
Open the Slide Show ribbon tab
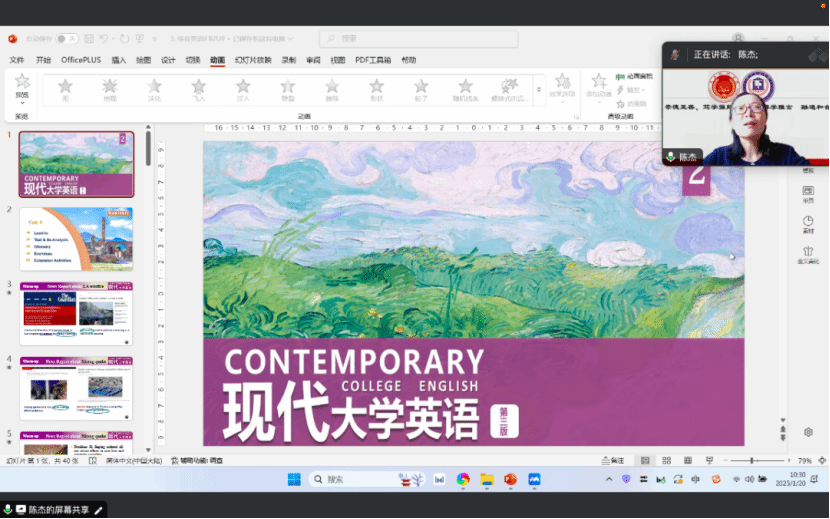pyautogui.click(x=253, y=60)
